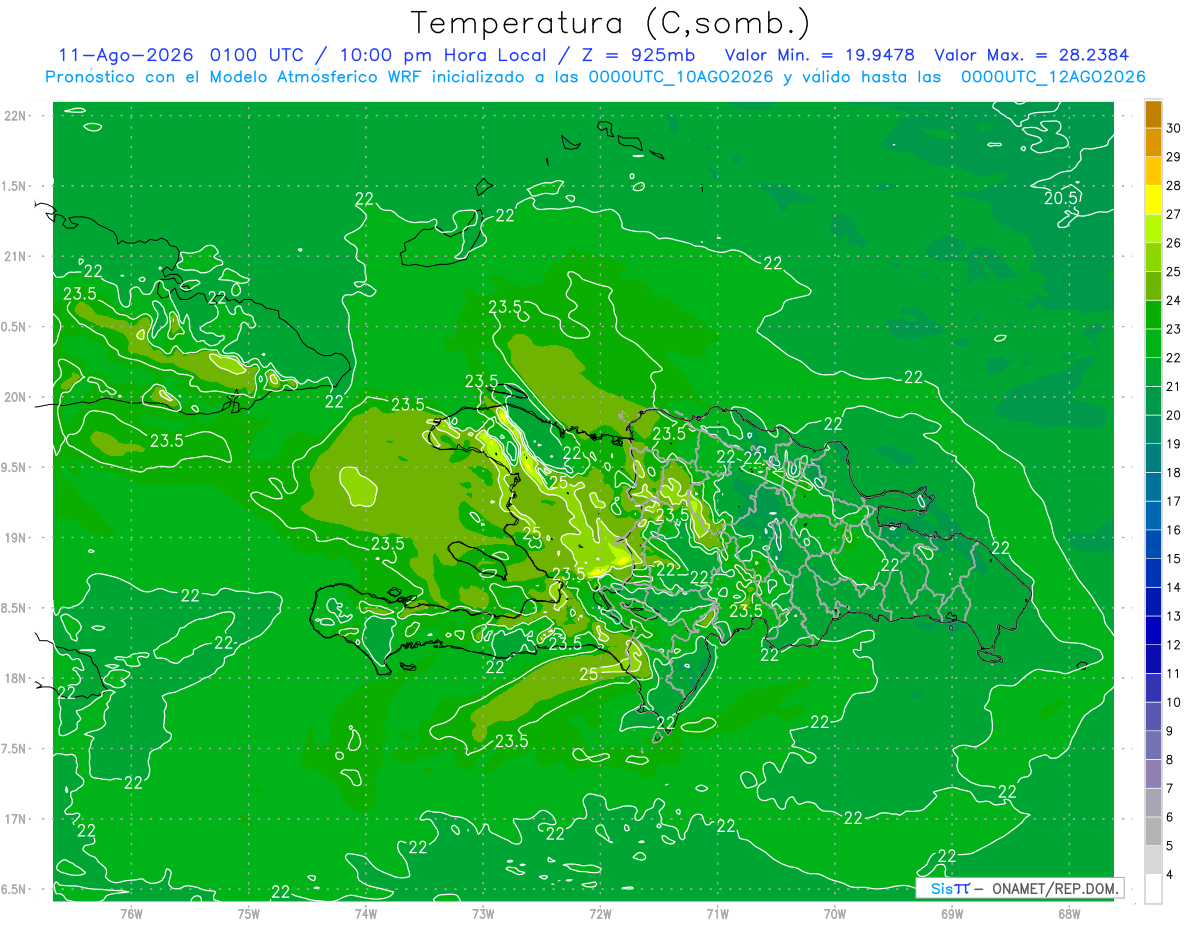Image resolution: width=1200 pixels, height=927 pixels.
Task: Click the valid-until time "0000UTC_12AGO2026"
Action: [1053, 77]
